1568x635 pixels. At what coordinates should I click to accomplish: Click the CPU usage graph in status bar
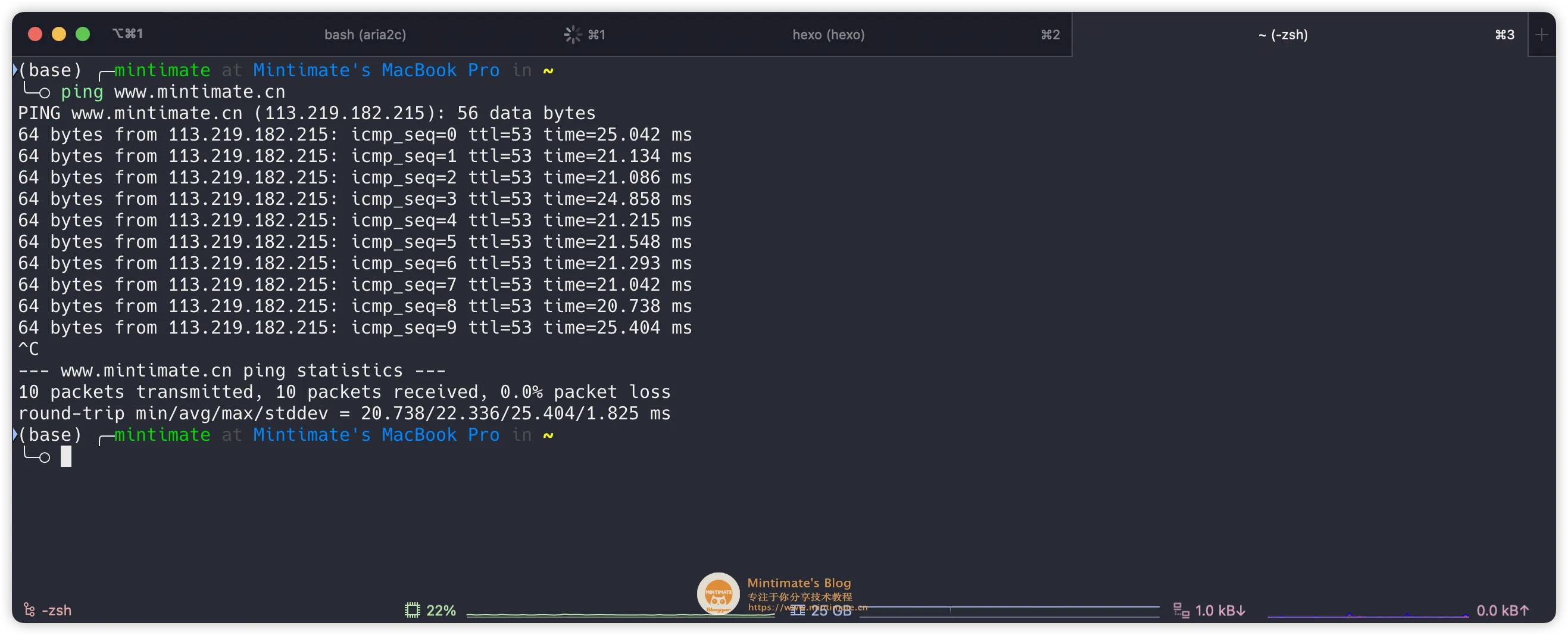620,614
